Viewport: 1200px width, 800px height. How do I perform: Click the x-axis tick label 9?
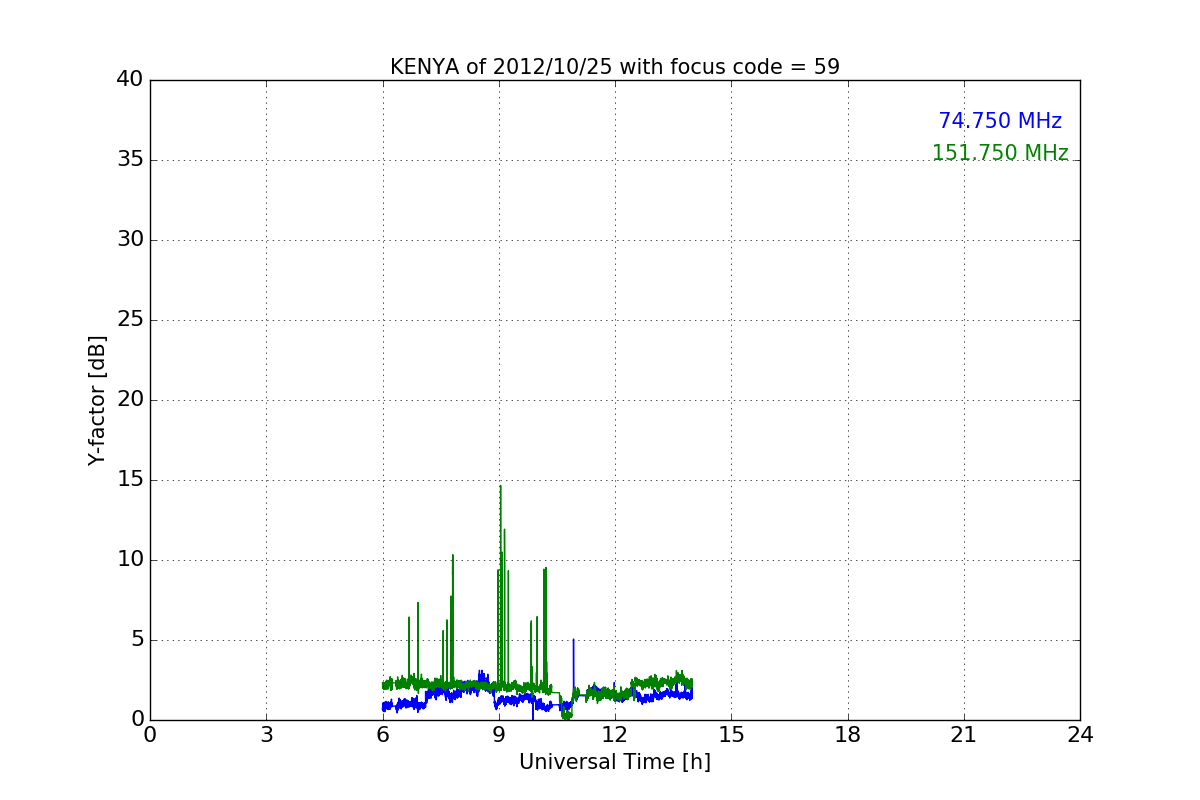coord(499,735)
